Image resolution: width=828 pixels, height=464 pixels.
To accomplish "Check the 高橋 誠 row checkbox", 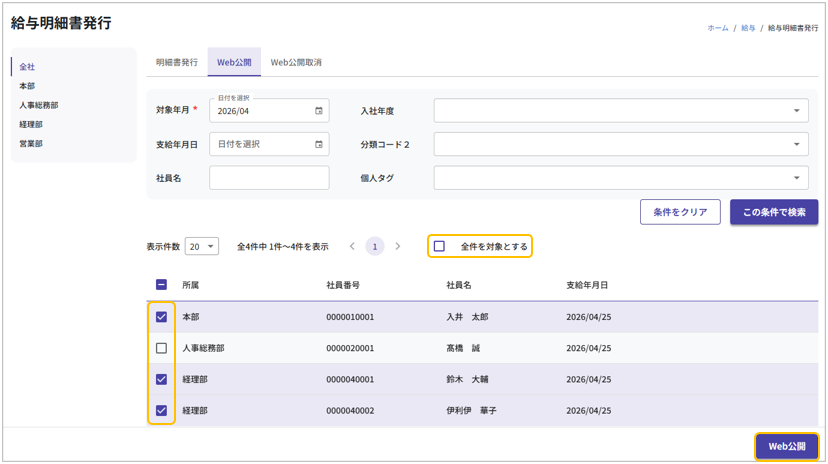I will (x=161, y=348).
